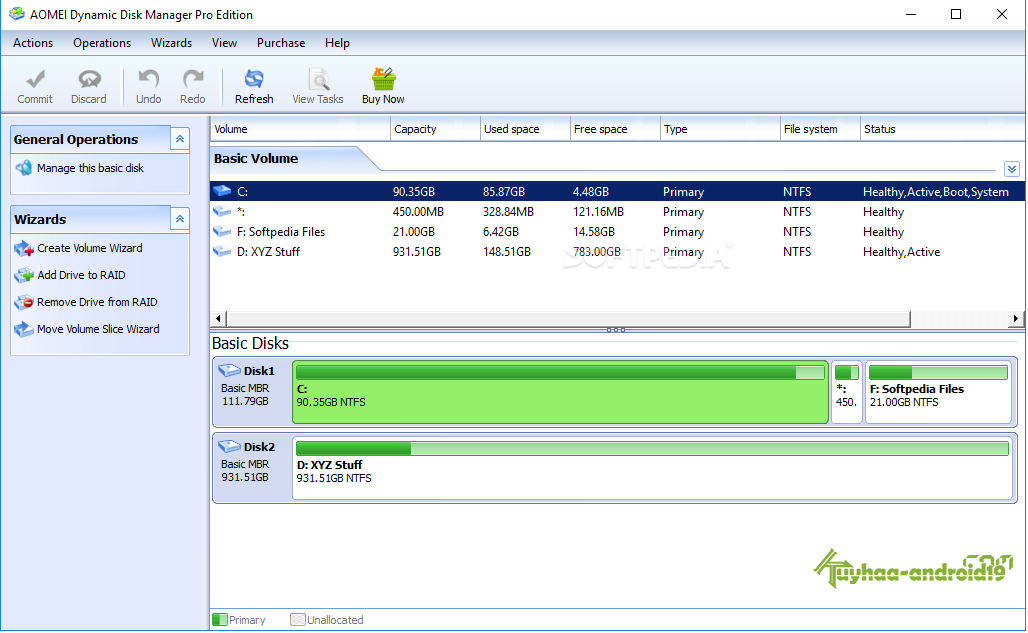
Task: Click Manage this basic disk link
Action: [90, 168]
